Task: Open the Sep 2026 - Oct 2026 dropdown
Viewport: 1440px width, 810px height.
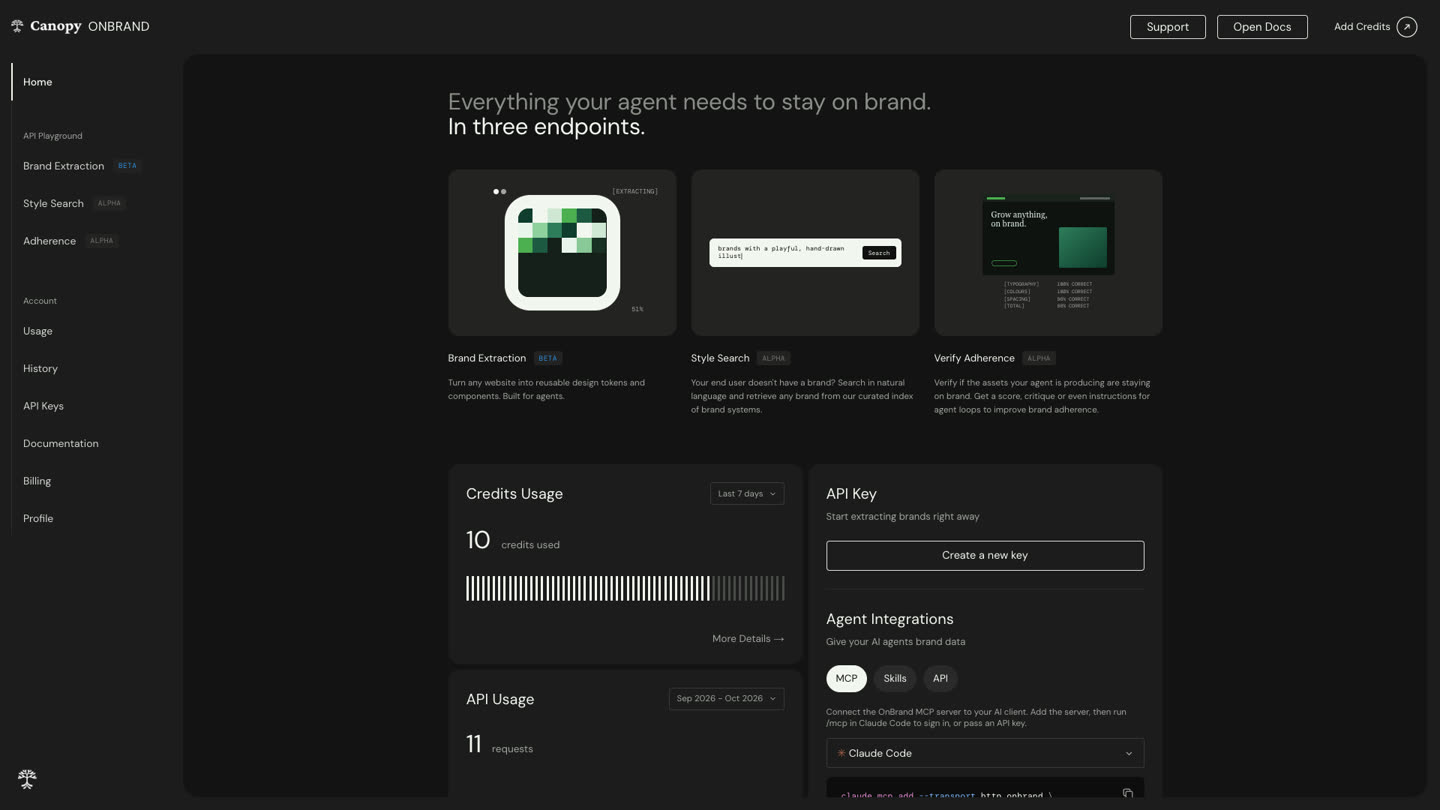Action: click(x=726, y=699)
